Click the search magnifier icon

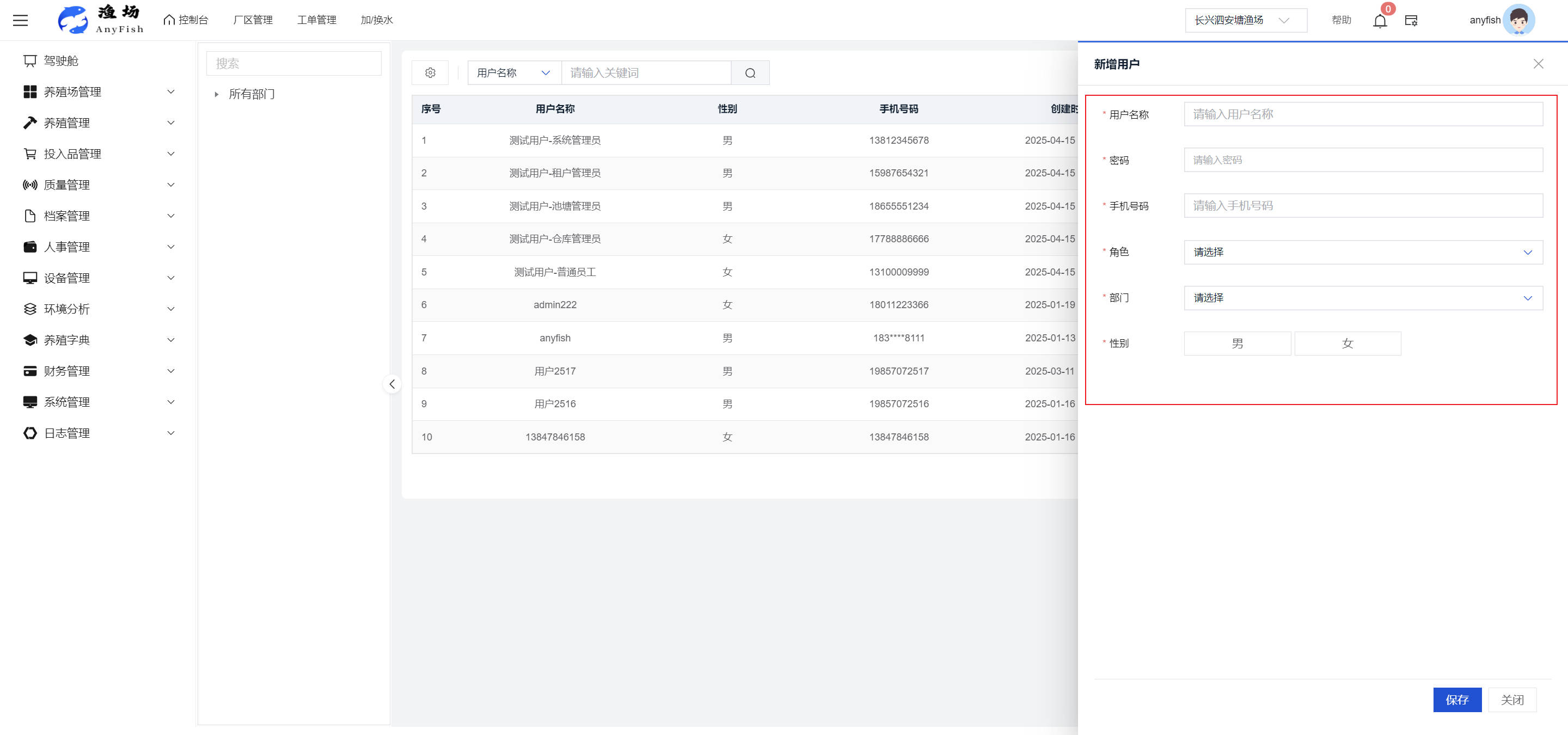coord(750,73)
